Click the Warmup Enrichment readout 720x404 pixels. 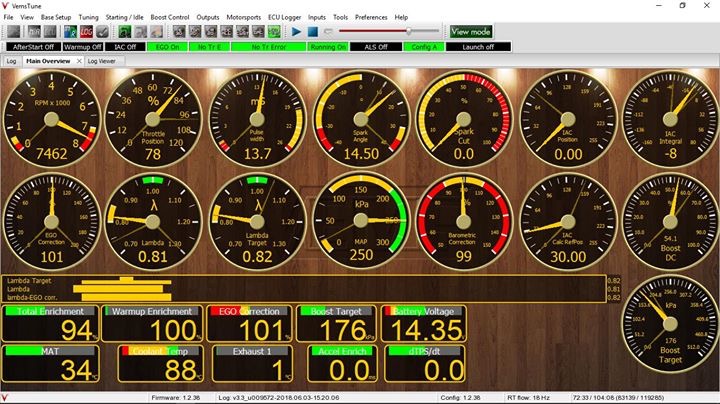[152, 324]
